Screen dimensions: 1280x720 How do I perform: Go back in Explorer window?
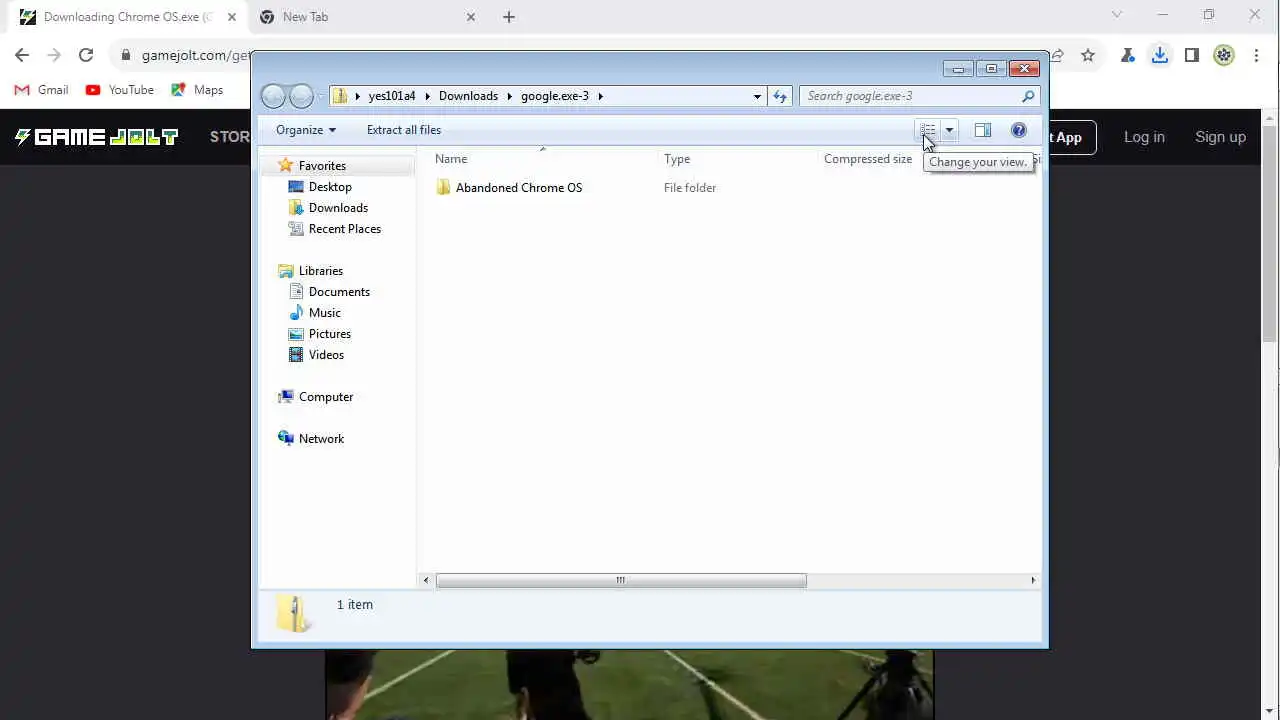click(x=273, y=96)
